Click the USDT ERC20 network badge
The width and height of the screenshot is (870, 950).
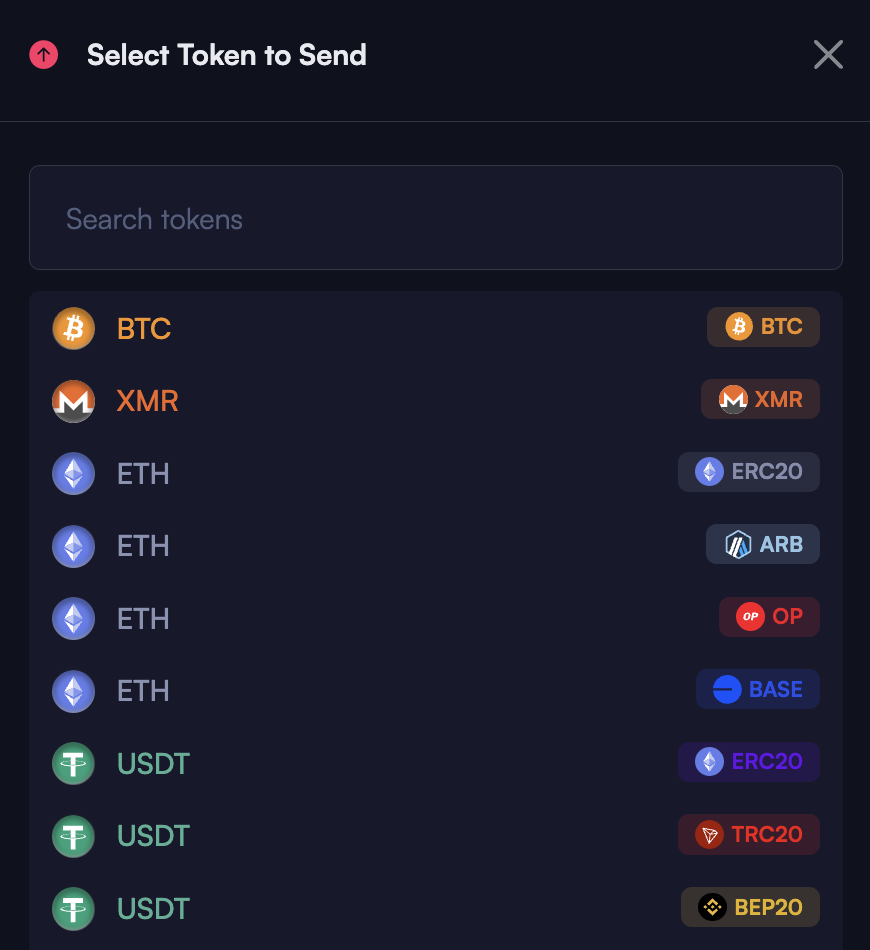tap(748, 762)
